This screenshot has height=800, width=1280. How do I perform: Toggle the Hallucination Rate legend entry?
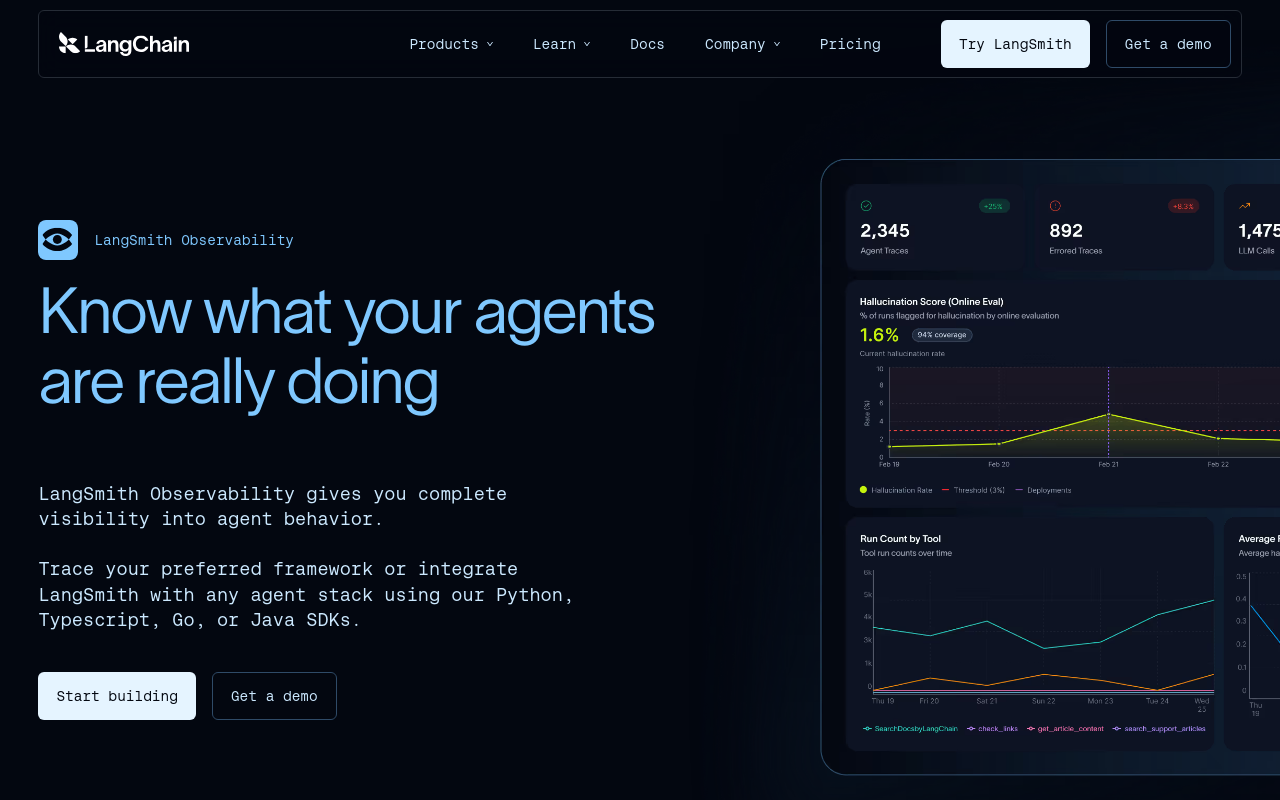(900, 490)
